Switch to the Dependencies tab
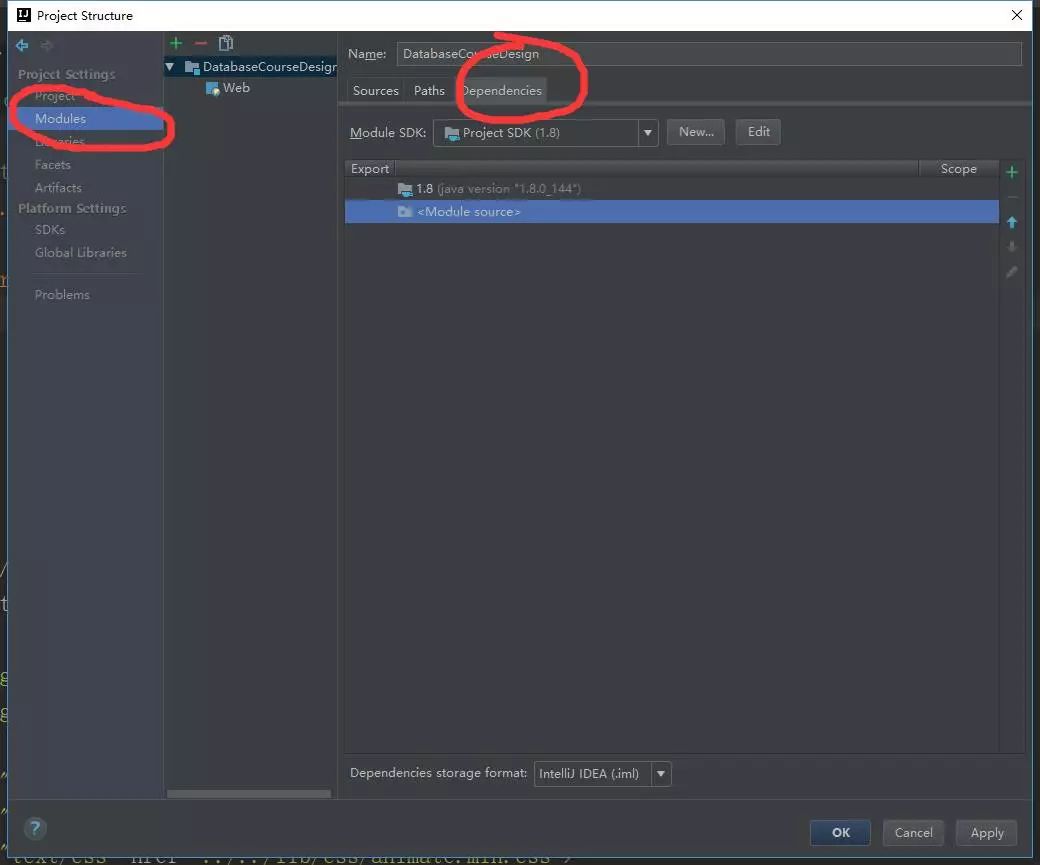The image size is (1040, 865). pyautogui.click(x=501, y=91)
